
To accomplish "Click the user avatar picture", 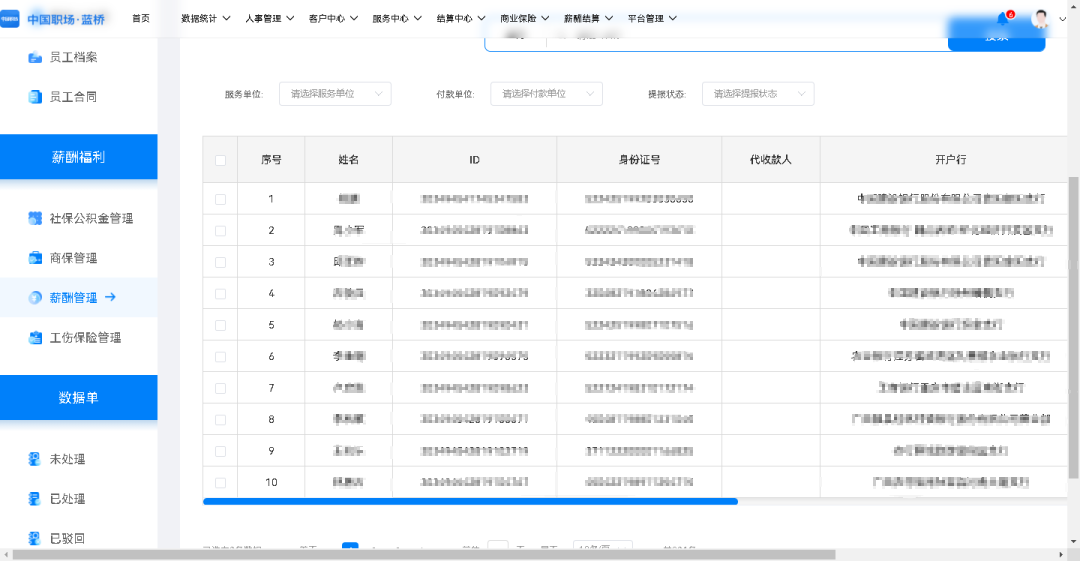I will tap(1040, 19).
